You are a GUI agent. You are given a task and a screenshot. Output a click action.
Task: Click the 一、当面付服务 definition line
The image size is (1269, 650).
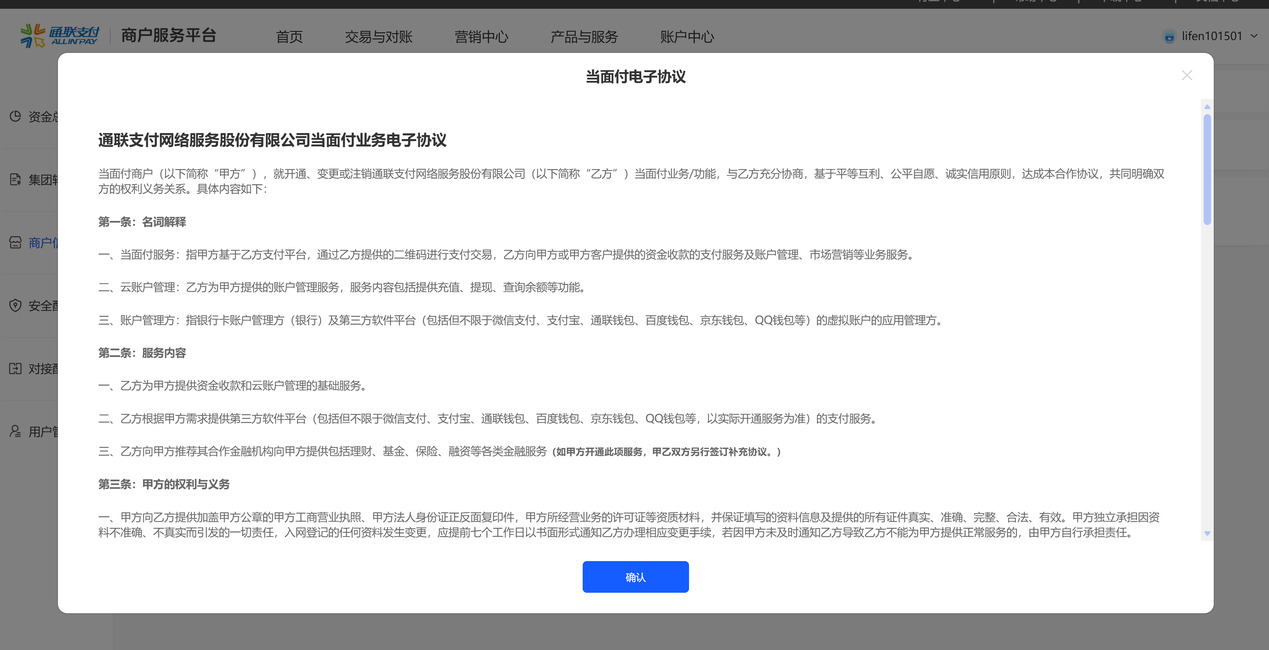[x=507, y=255]
